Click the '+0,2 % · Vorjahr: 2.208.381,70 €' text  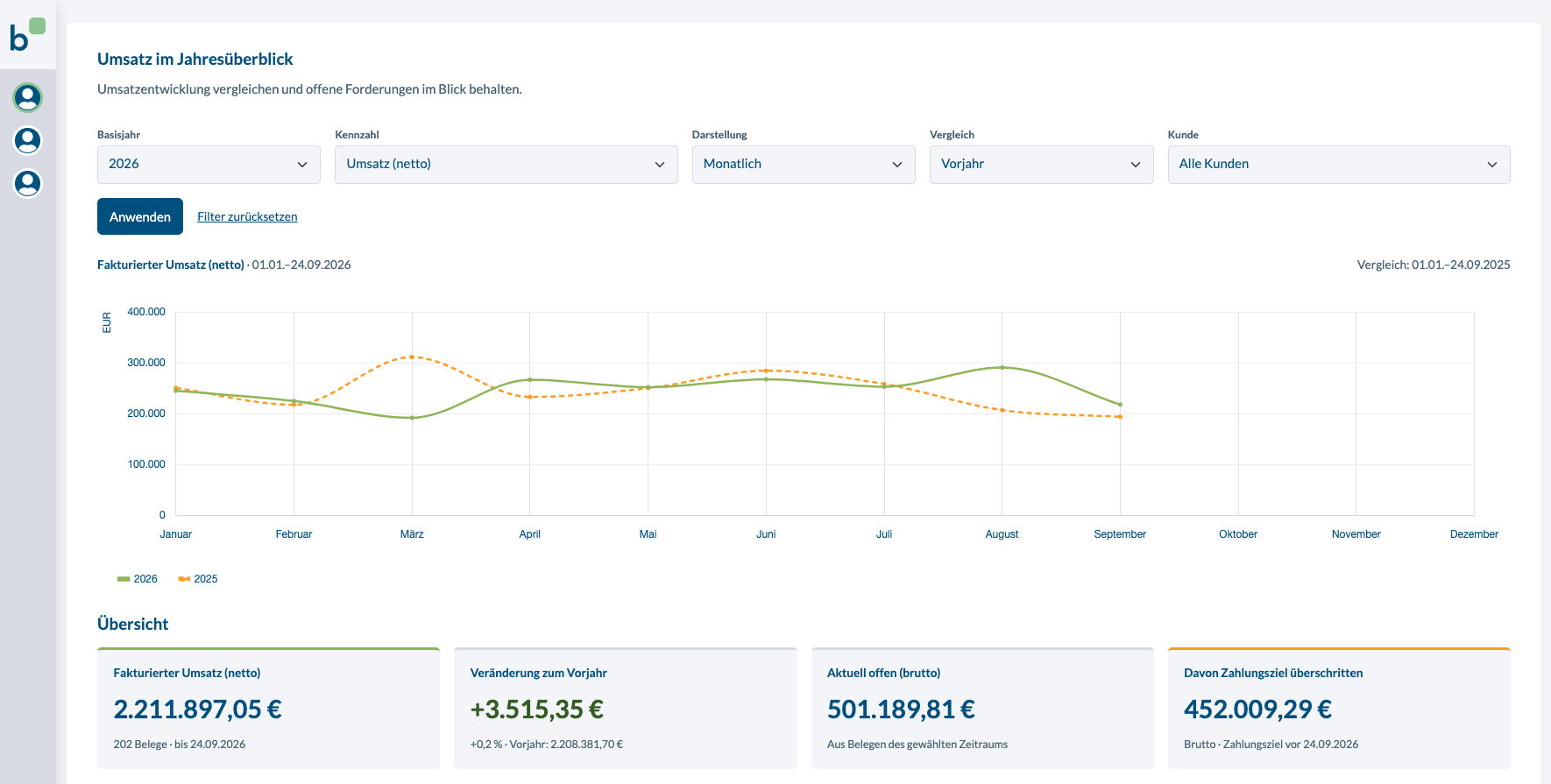tap(547, 745)
